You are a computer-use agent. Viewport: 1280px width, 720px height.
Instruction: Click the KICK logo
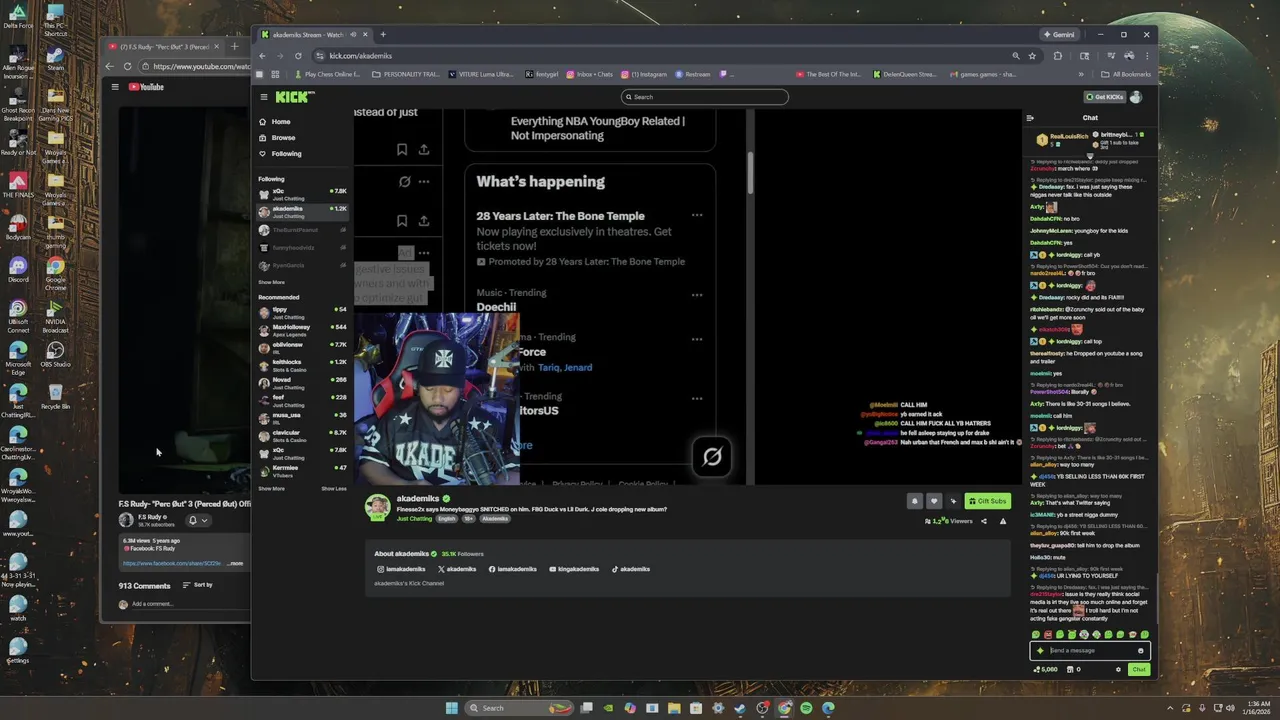point(295,97)
